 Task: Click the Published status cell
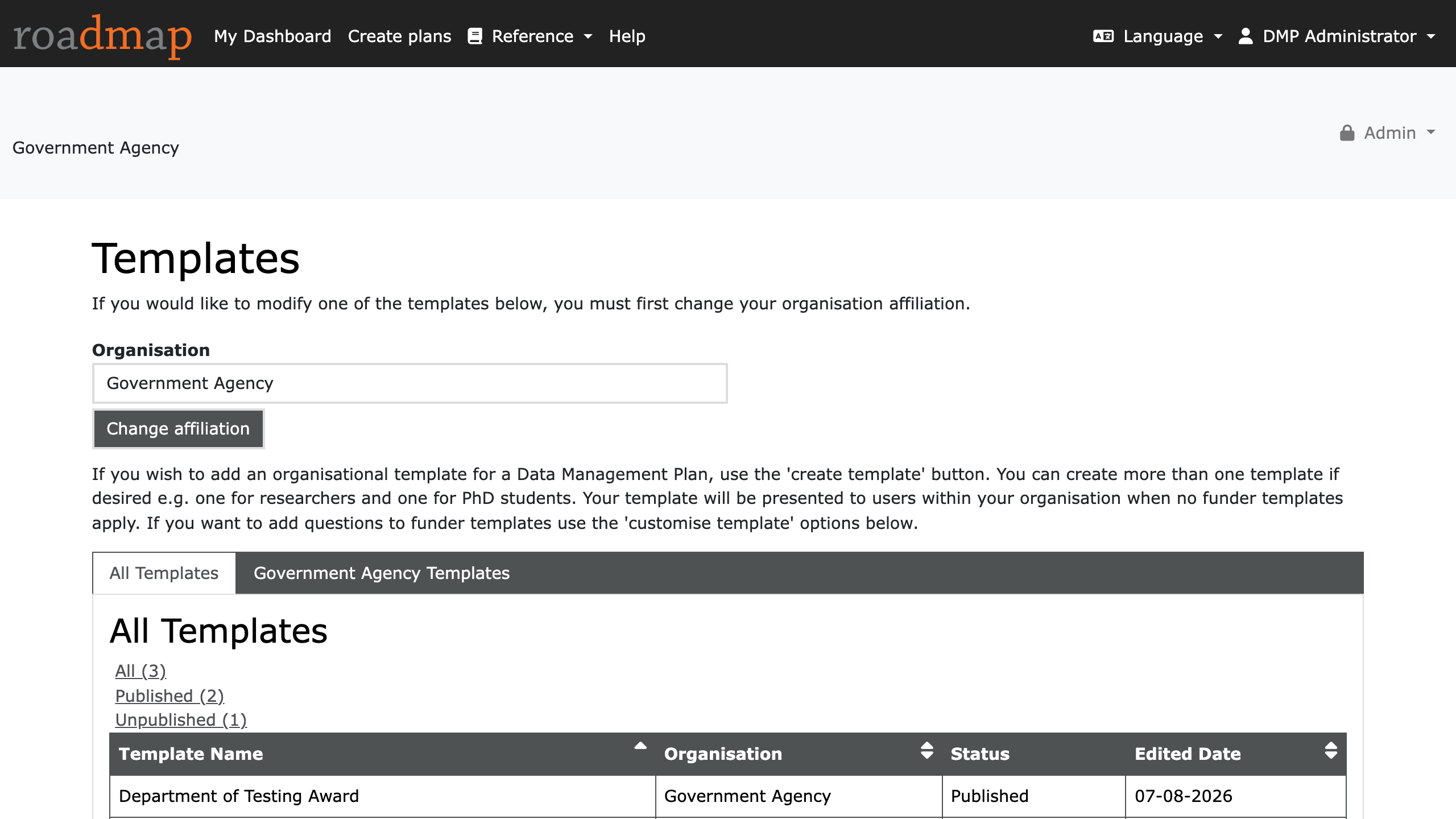coord(1033,796)
